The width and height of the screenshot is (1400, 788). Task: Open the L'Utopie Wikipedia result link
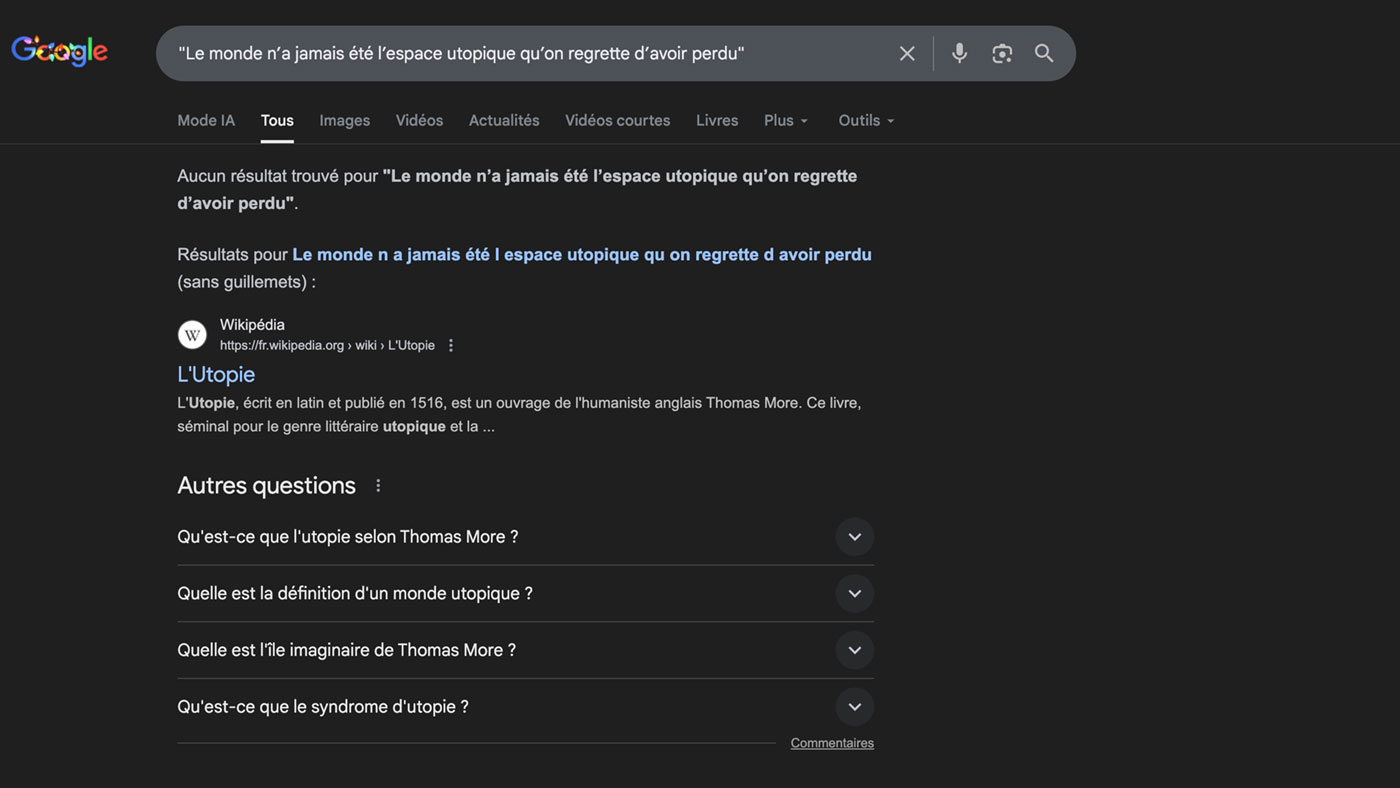pyautogui.click(x=216, y=375)
